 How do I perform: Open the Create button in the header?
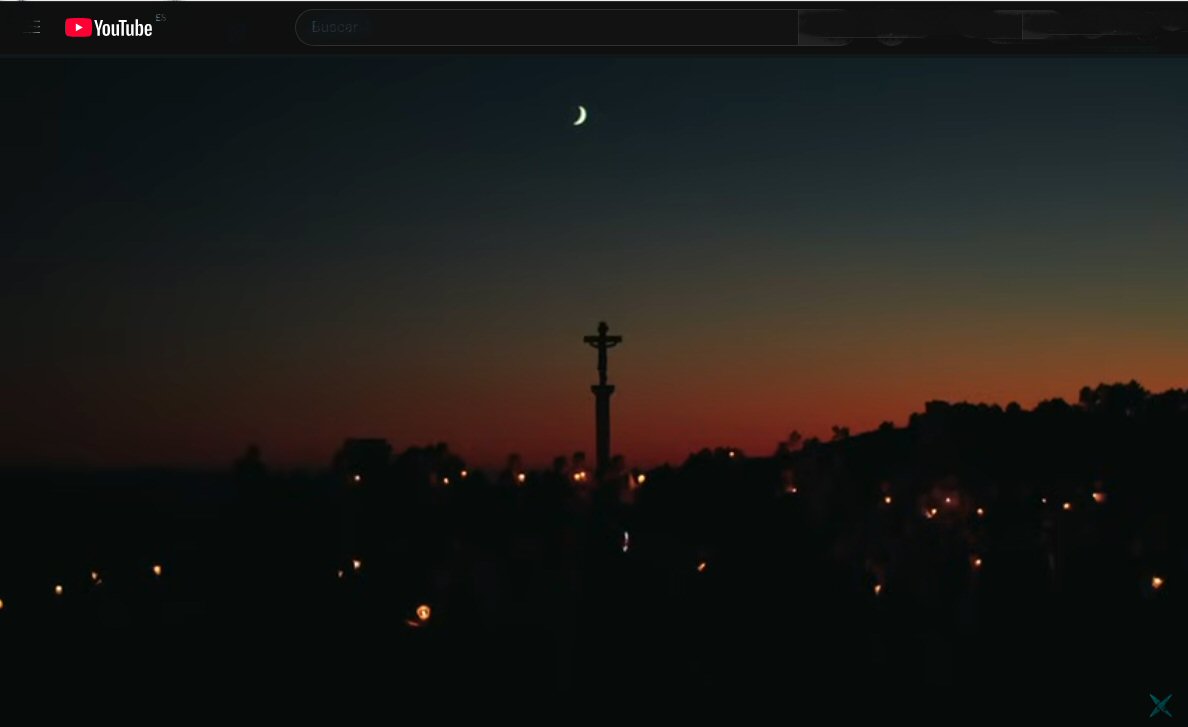[x=1001, y=27]
